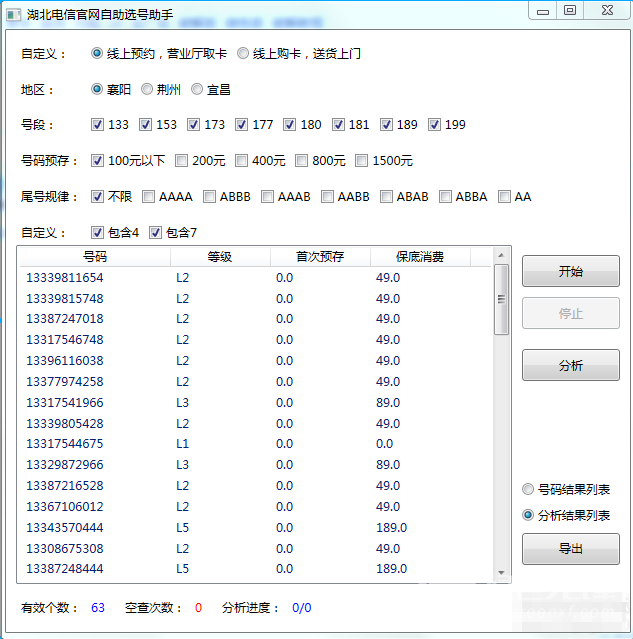
Task: Select row 13387247018
Action: 255,319
